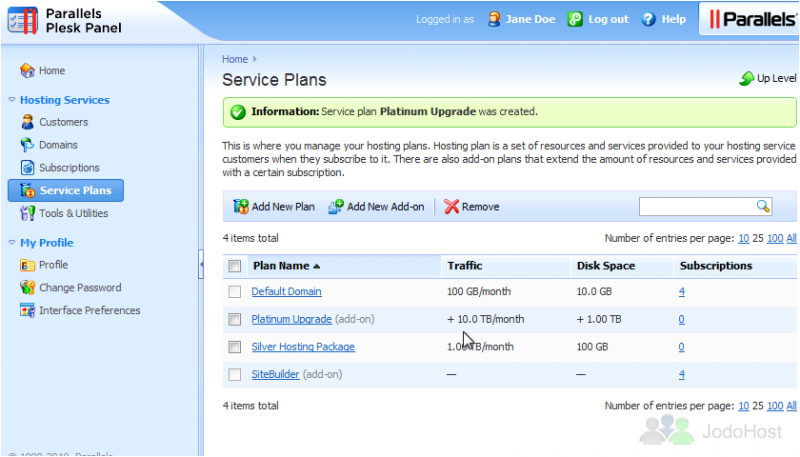Click the Add New Plan icon
Image resolution: width=800 pixels, height=457 pixels.
coord(241,207)
